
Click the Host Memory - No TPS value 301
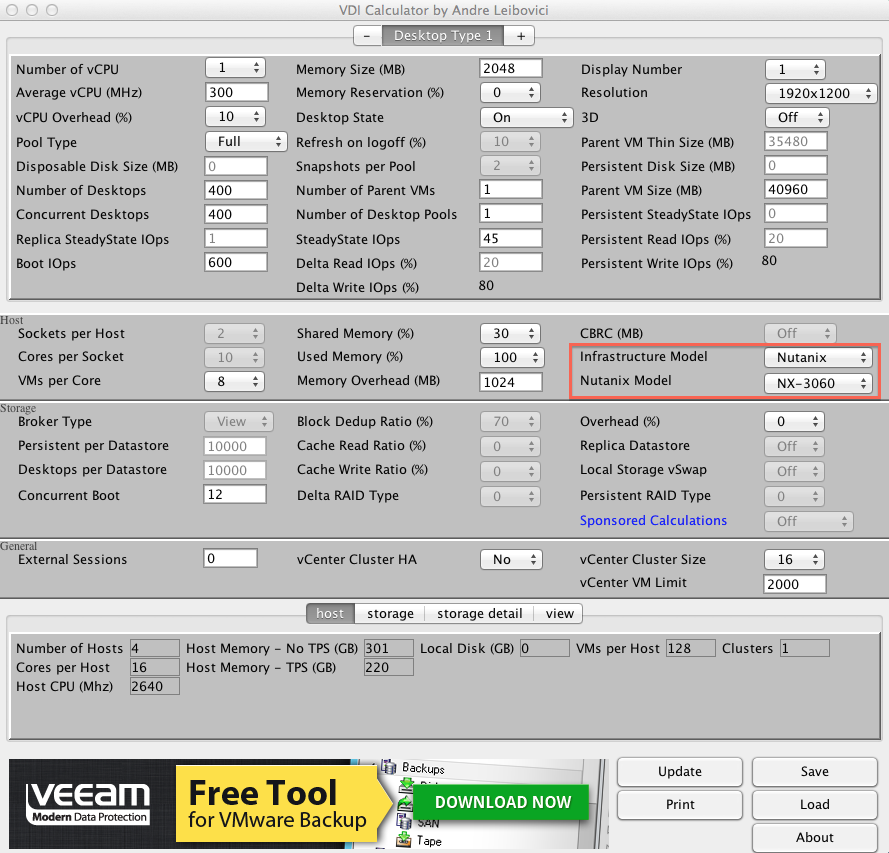(x=388, y=648)
